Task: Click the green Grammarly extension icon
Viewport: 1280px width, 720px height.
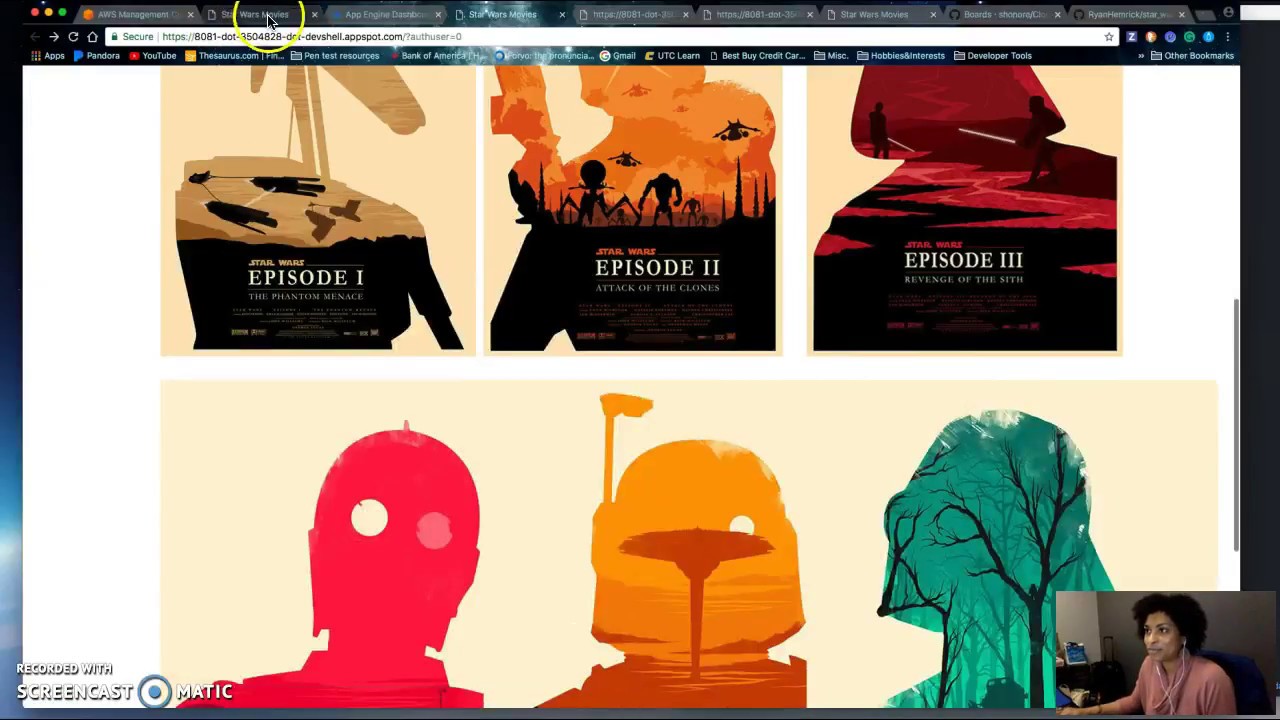Action: pyautogui.click(x=1189, y=37)
